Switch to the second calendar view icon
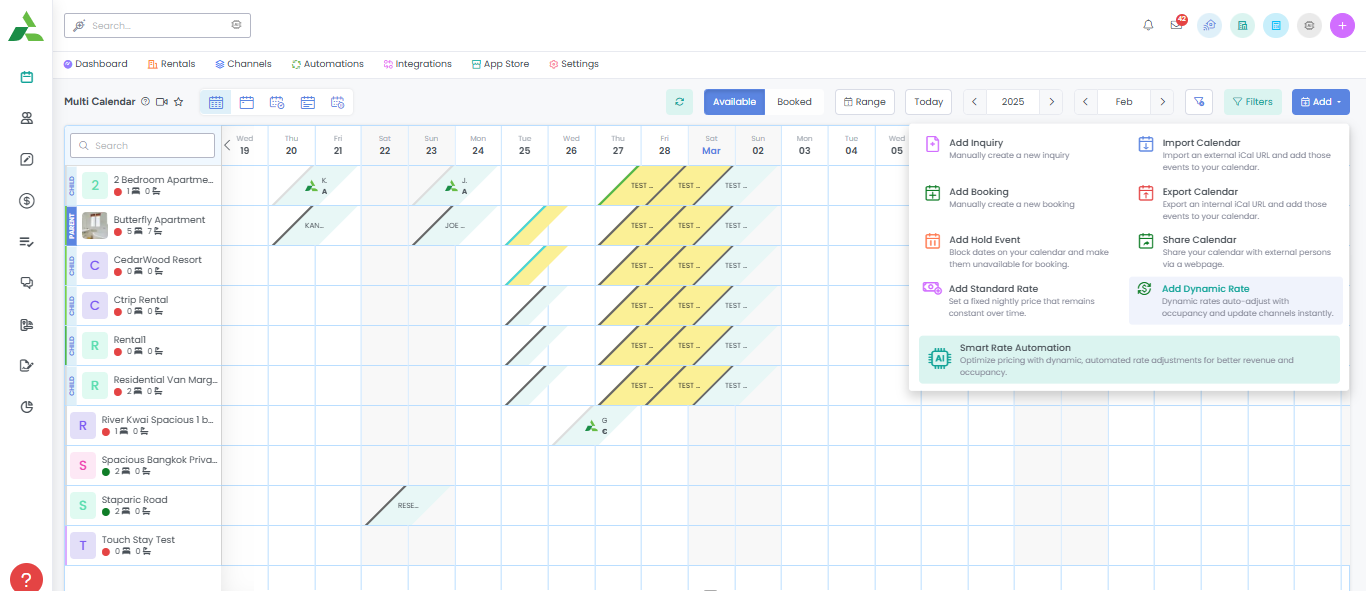This screenshot has width=1366, height=591. [246, 102]
